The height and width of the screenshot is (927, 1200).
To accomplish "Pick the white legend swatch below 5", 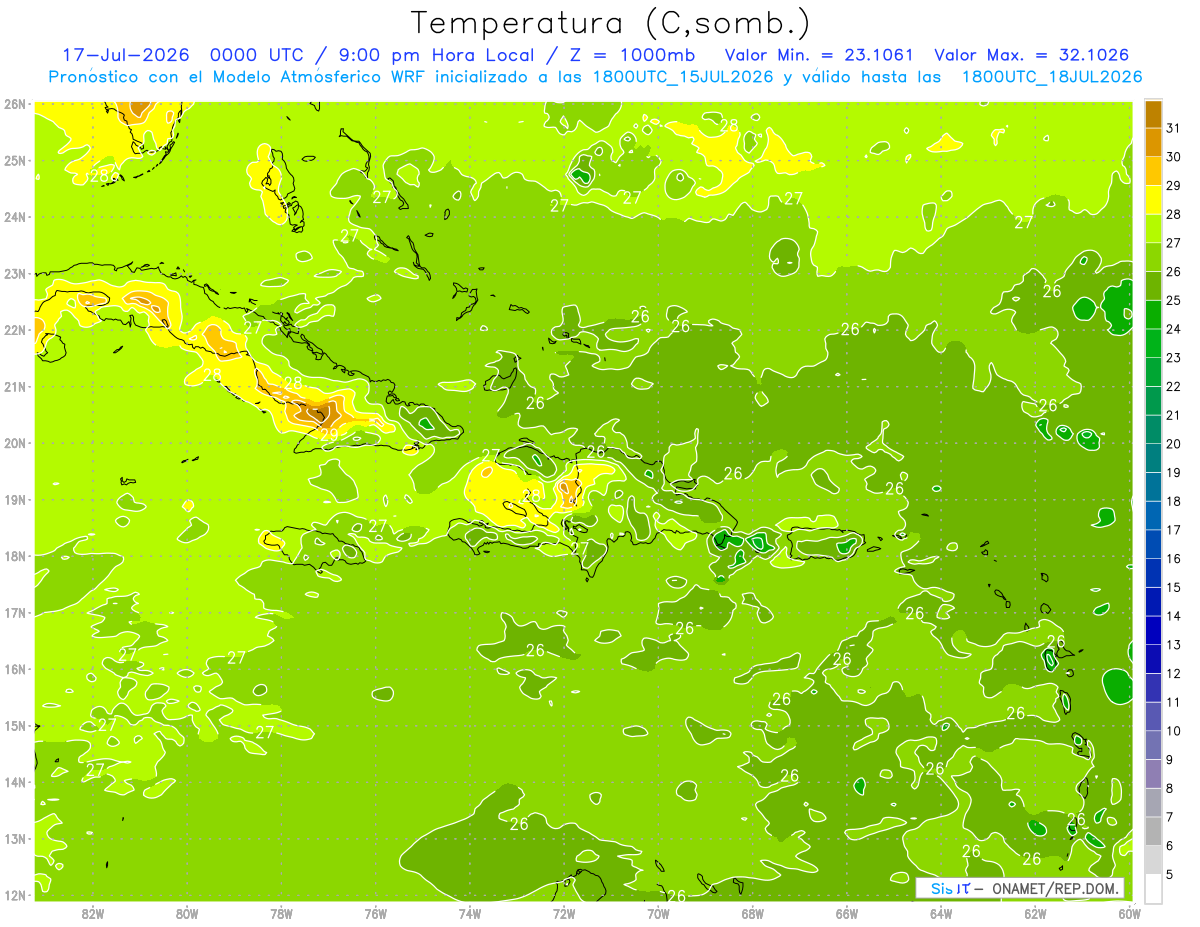I will pyautogui.click(x=1153, y=888).
